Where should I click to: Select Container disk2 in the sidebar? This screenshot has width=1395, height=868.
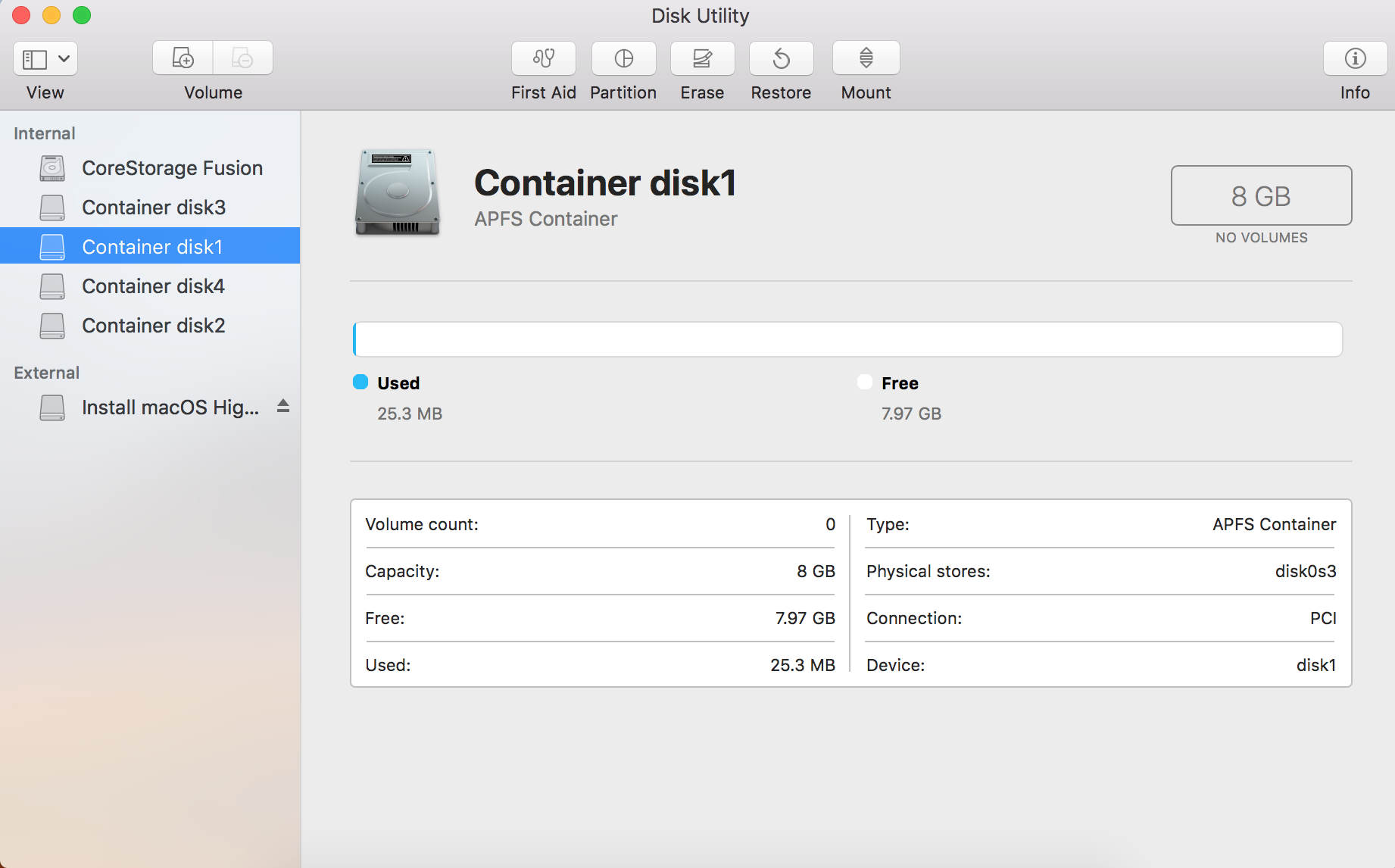[153, 325]
